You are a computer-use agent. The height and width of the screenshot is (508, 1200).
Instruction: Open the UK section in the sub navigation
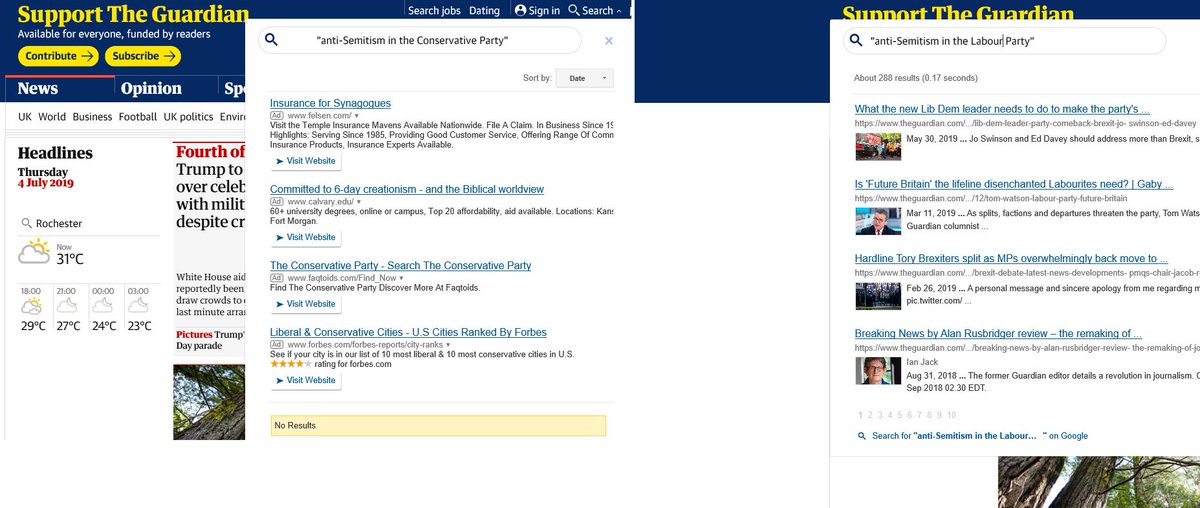click(x=26, y=117)
